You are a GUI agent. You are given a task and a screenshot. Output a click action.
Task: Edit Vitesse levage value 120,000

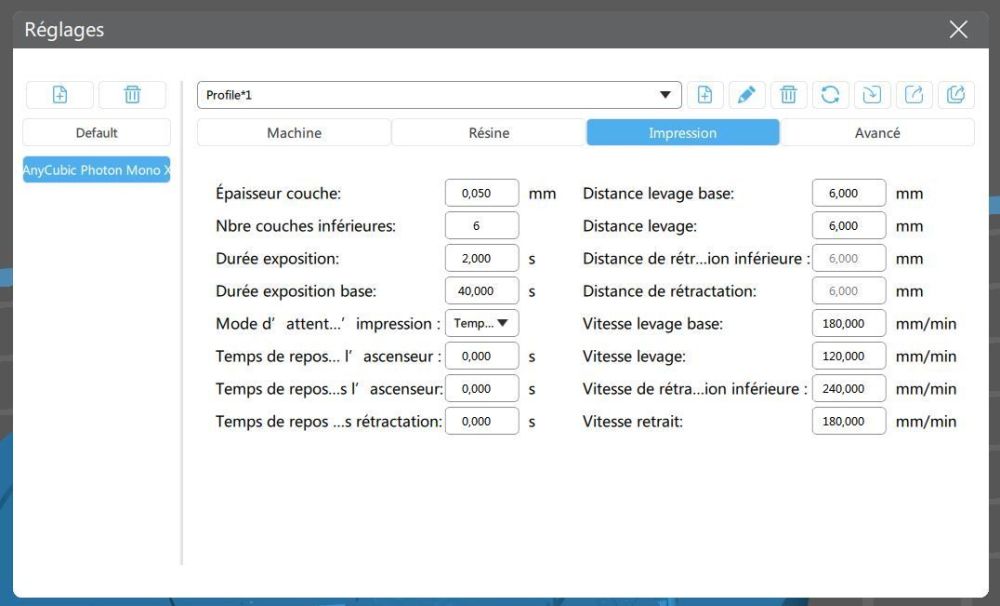click(849, 356)
